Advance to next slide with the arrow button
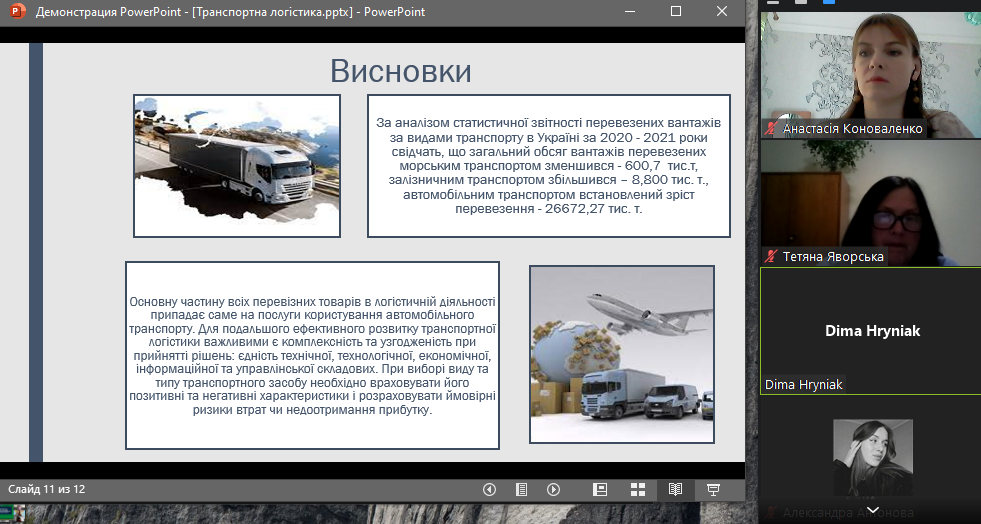The width and height of the screenshot is (981, 524). click(553, 489)
